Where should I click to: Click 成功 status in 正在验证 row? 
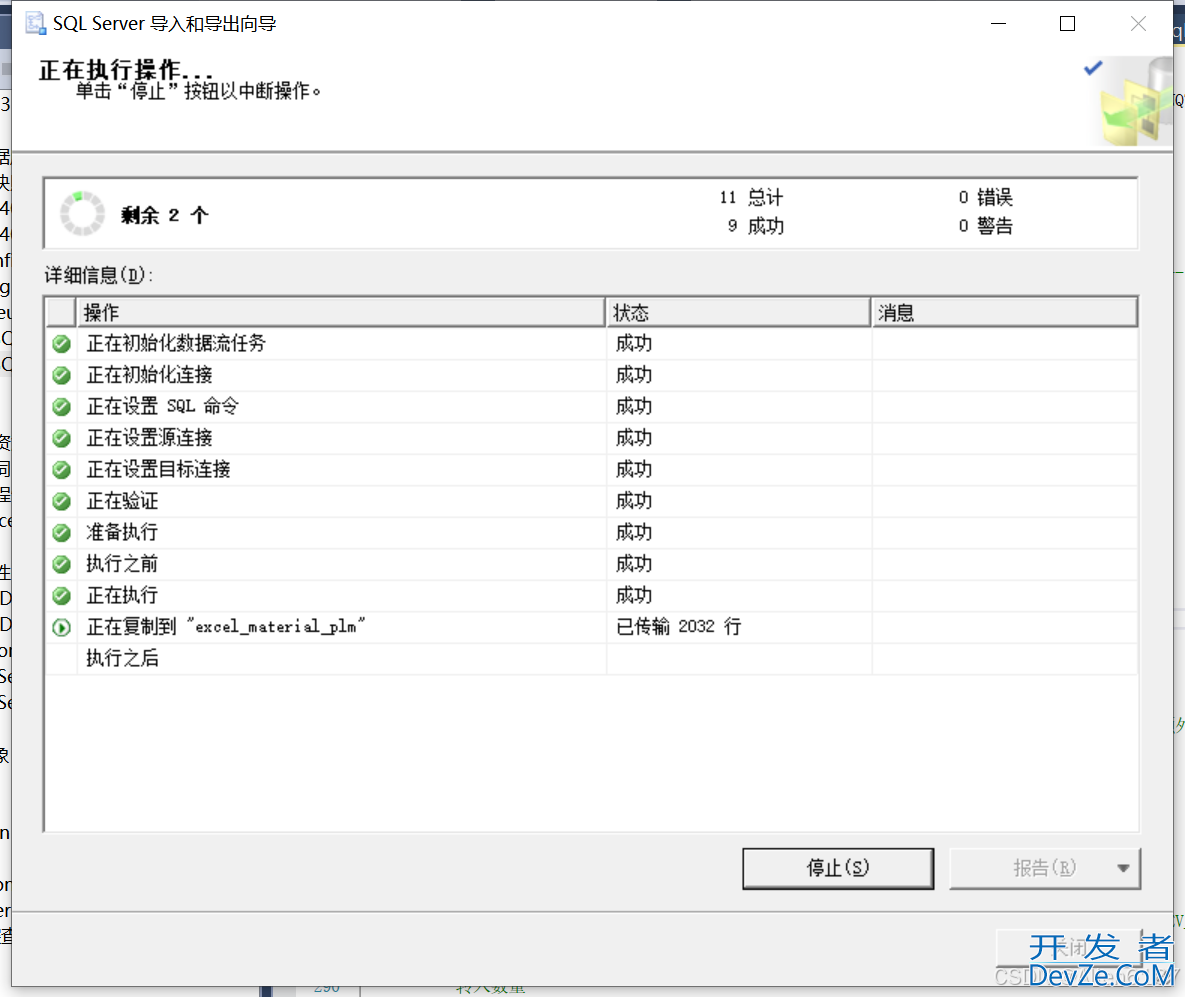[634, 501]
